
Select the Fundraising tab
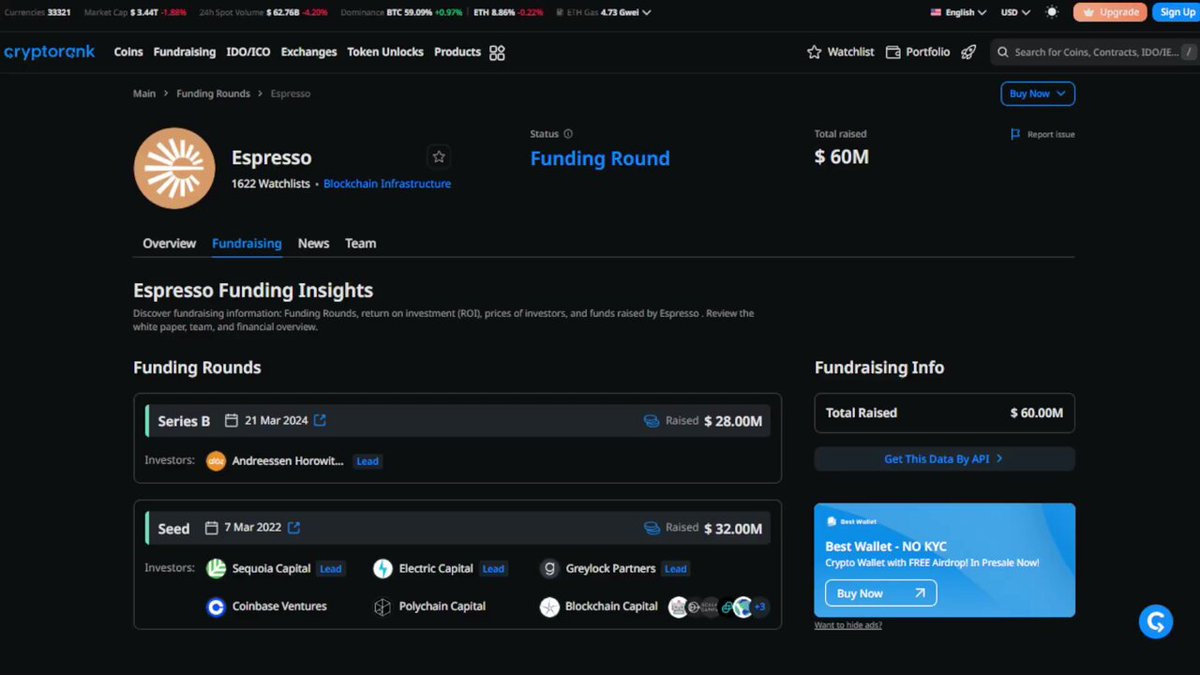pos(247,243)
